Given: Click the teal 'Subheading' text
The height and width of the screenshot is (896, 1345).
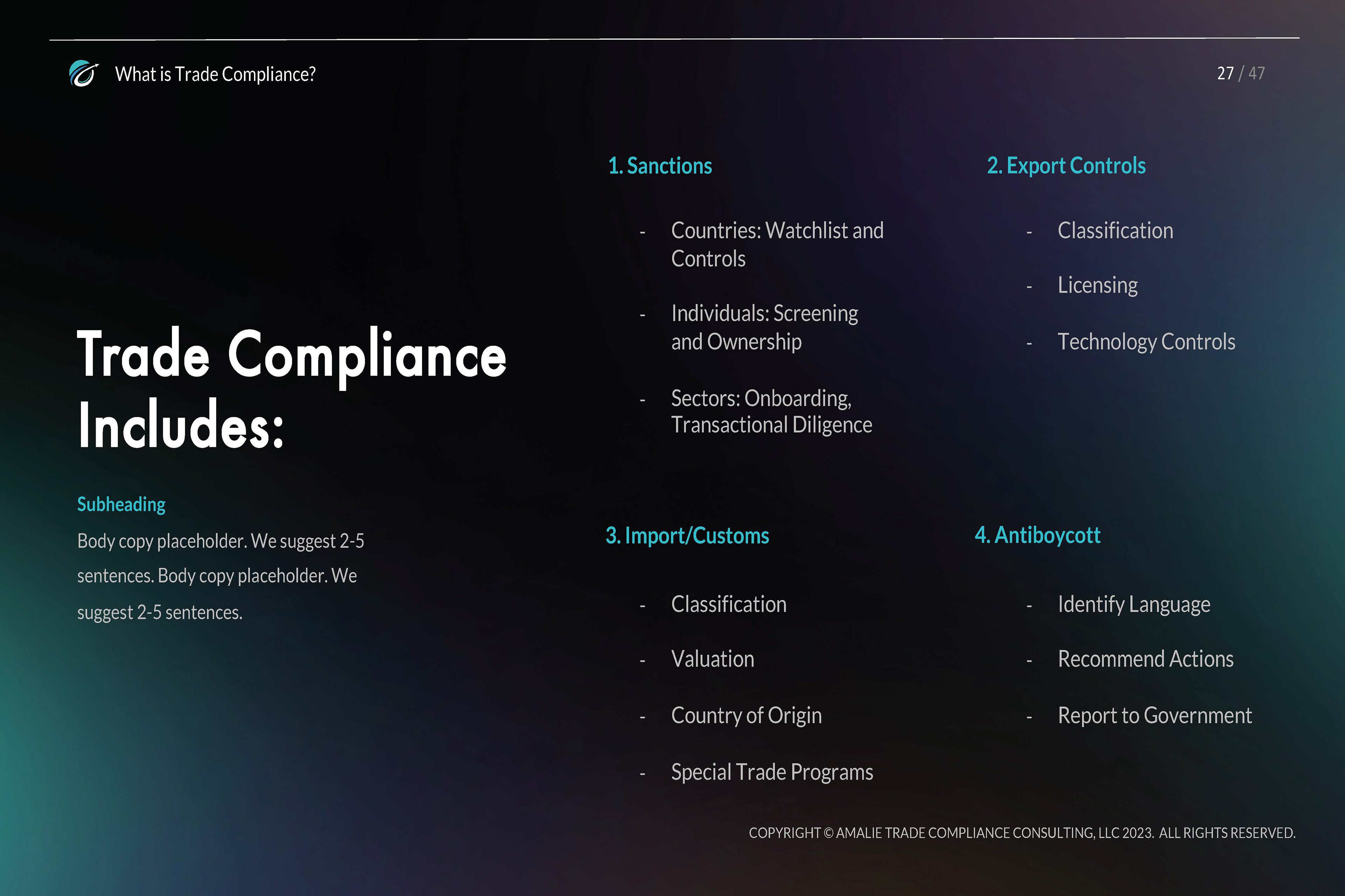Looking at the screenshot, I should tap(121, 504).
